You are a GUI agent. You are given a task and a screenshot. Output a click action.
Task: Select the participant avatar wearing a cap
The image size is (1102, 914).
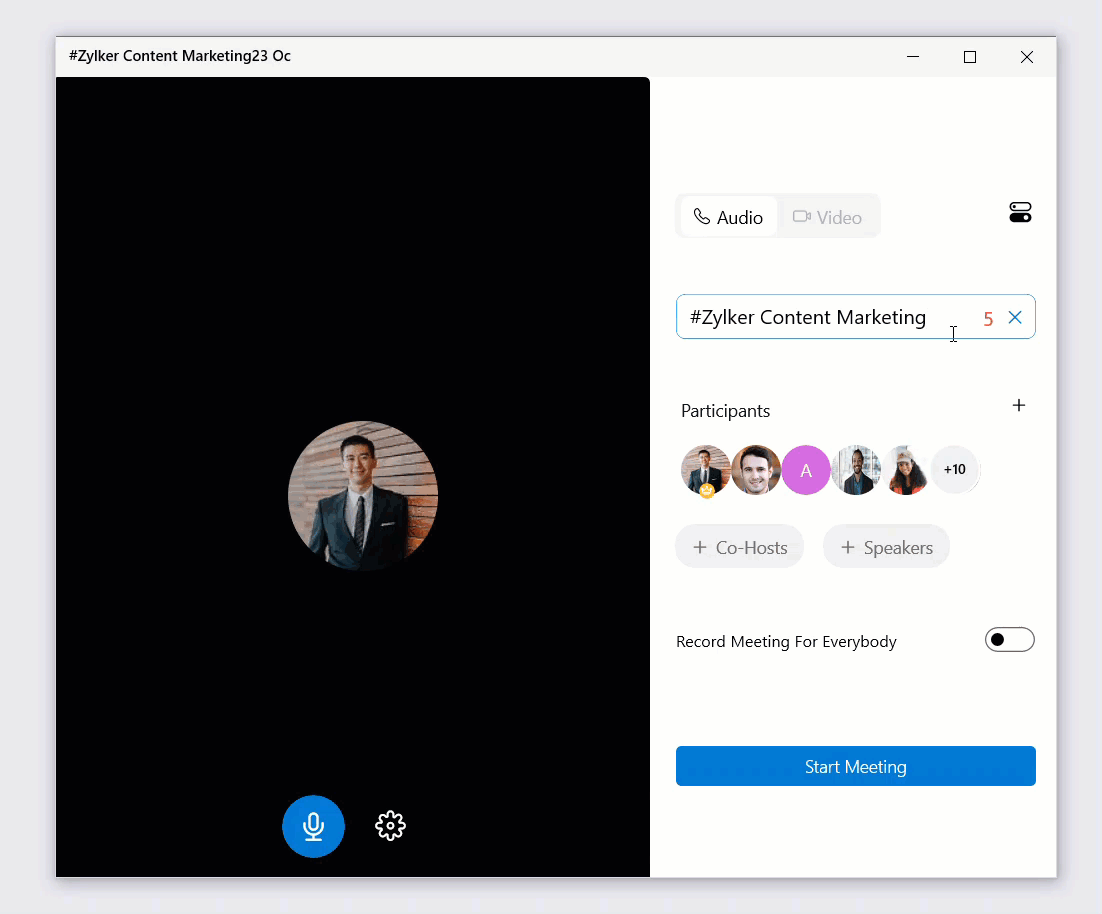pos(905,470)
